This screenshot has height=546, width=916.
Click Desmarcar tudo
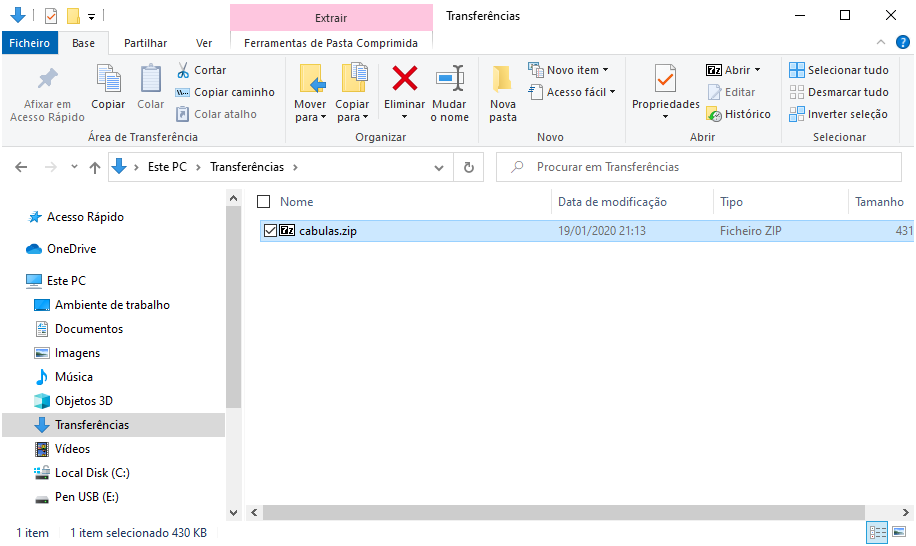coord(839,92)
